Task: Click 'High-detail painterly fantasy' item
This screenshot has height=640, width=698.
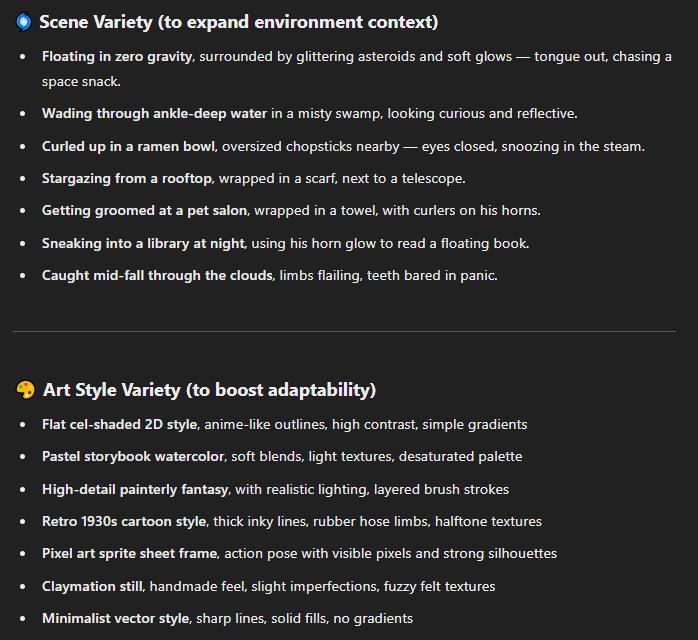Action: click(135, 489)
